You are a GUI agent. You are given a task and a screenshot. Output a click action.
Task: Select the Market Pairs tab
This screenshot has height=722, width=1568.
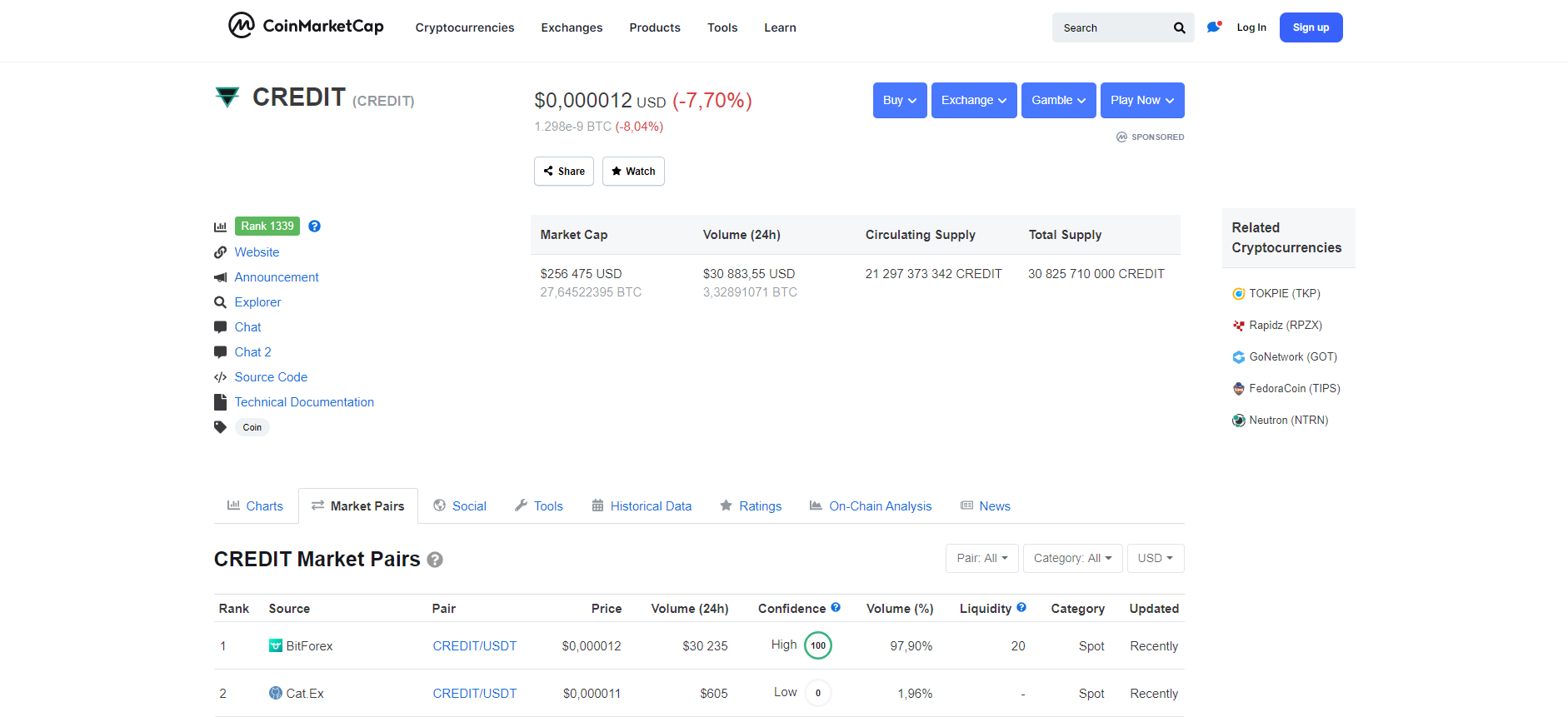tap(358, 506)
